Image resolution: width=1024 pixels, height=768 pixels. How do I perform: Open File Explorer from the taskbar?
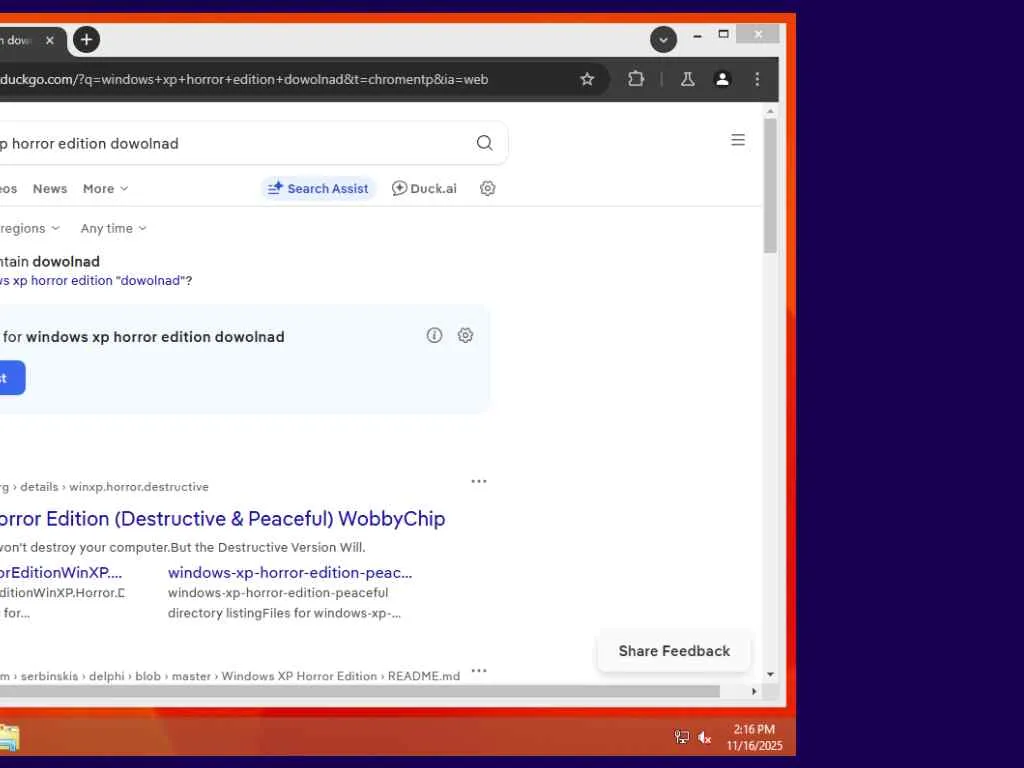[8, 738]
